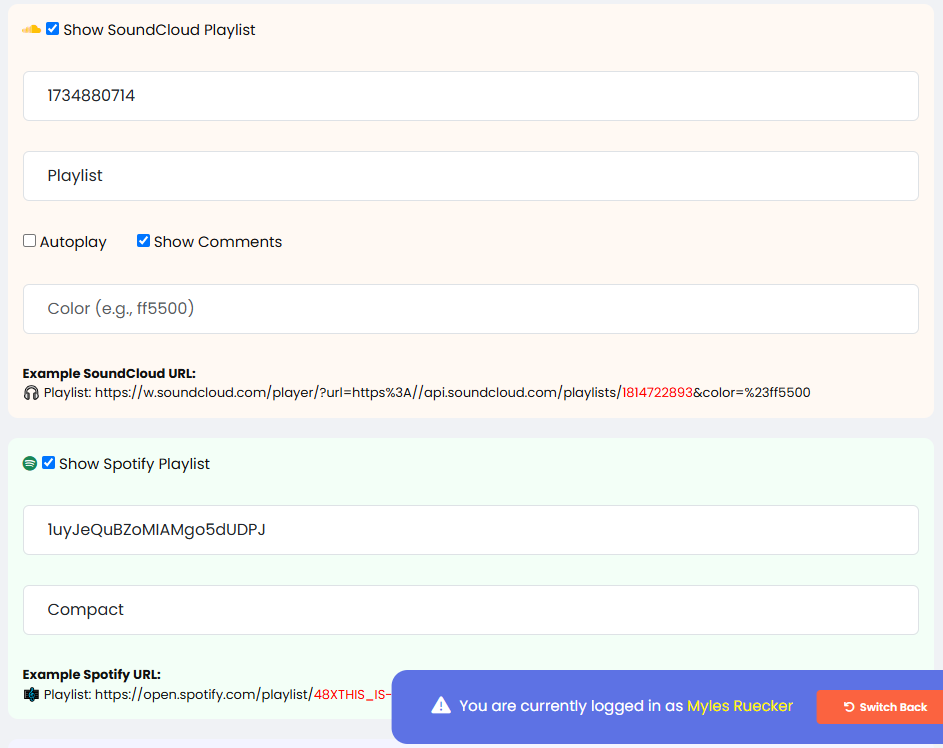Open the Spotify Compact layout dropdown

point(470,610)
